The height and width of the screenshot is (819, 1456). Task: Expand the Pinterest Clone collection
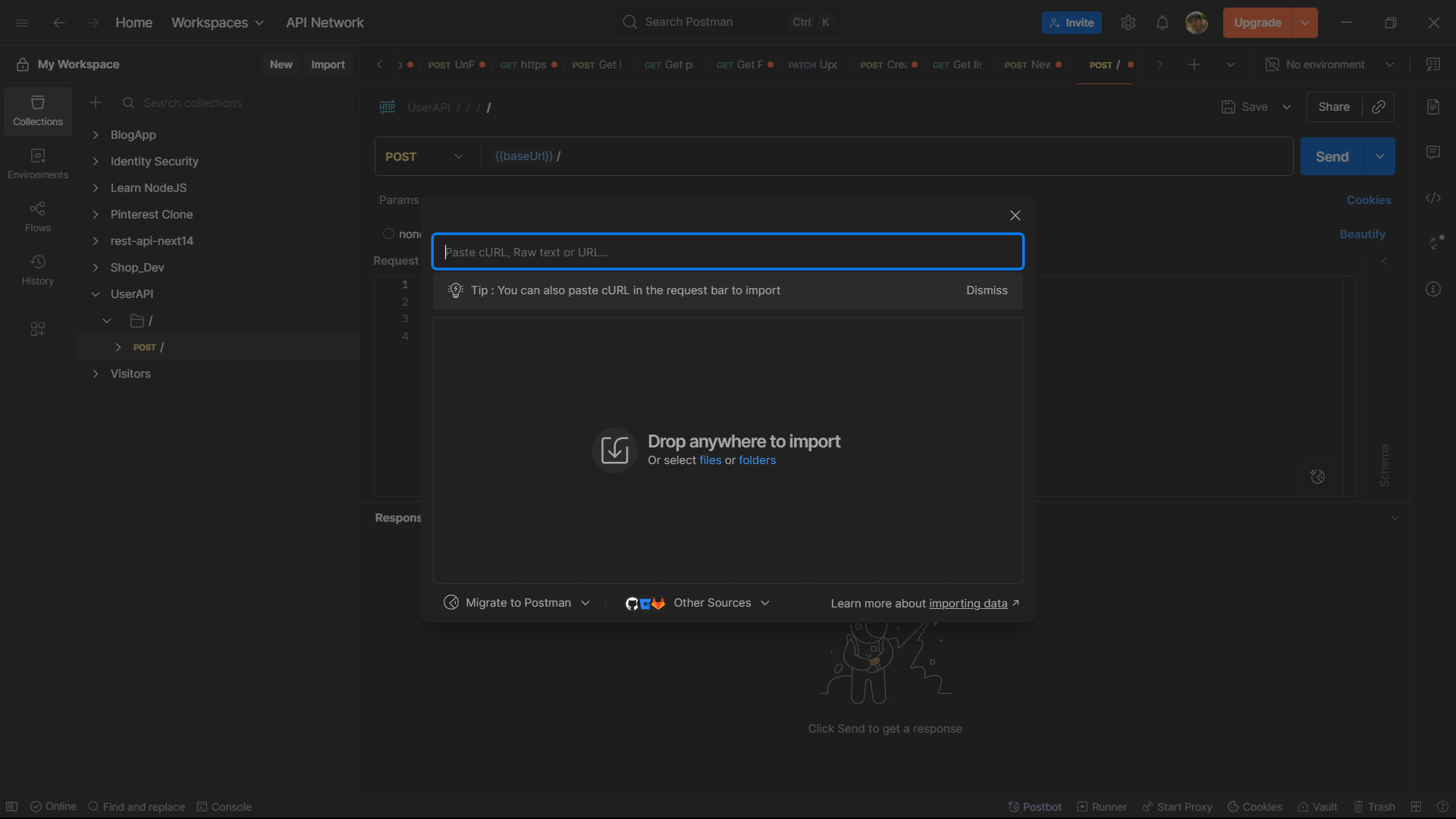point(96,215)
